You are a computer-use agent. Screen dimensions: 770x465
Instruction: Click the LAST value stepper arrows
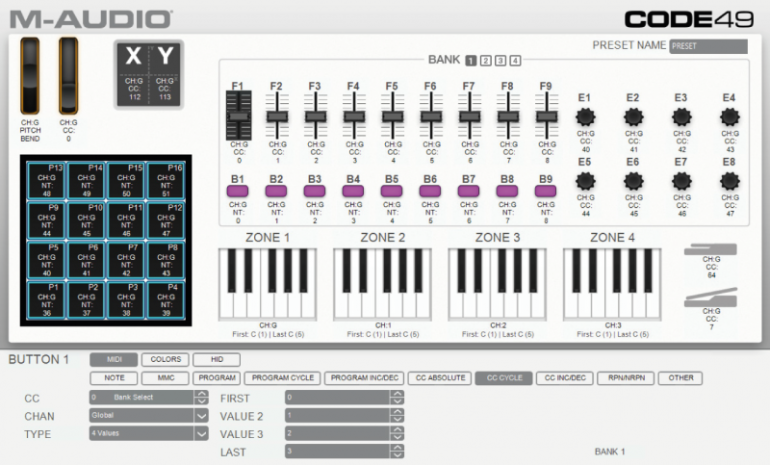pyautogui.click(x=397, y=451)
